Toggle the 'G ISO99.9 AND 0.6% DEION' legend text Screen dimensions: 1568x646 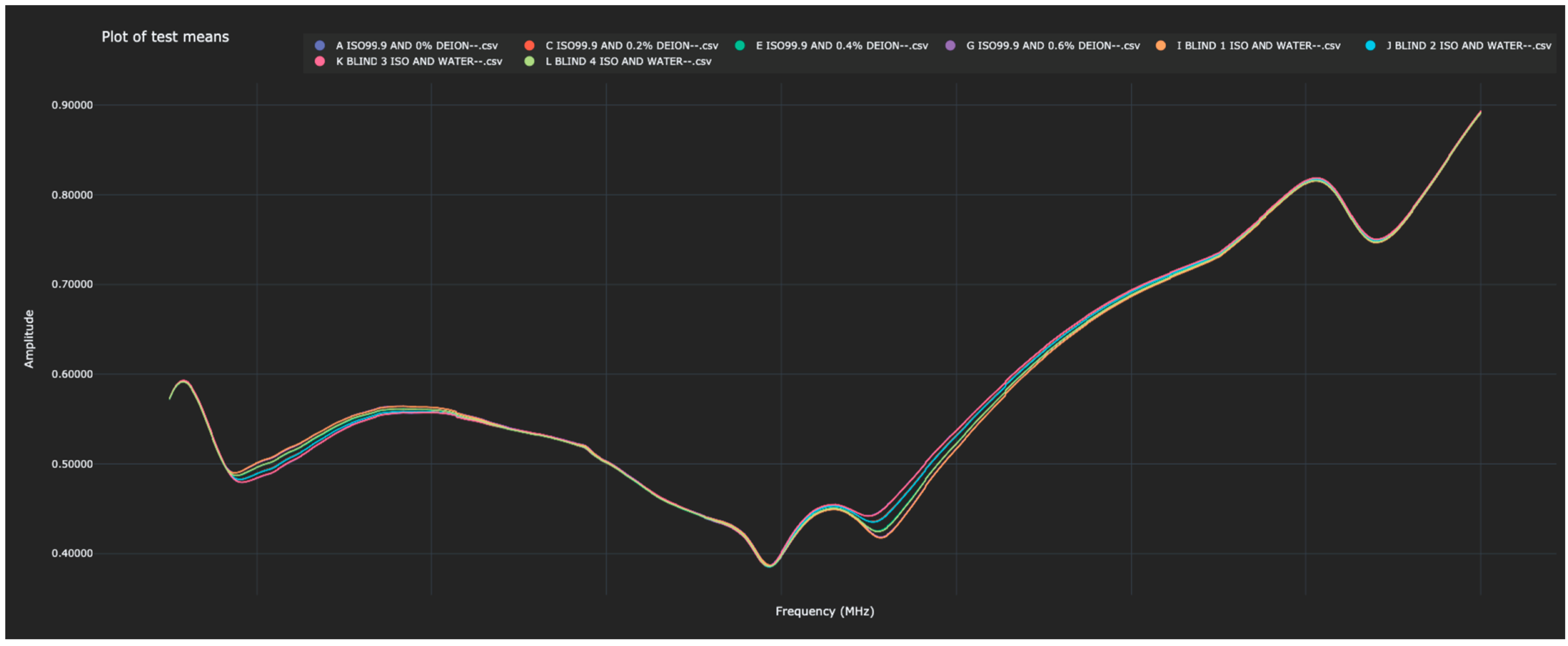1052,45
